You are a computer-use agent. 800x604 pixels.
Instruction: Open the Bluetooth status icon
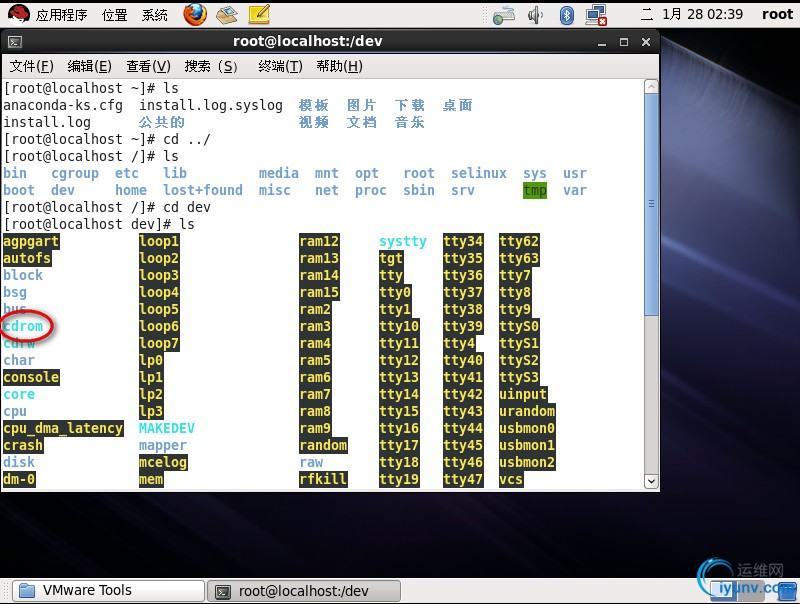click(567, 14)
